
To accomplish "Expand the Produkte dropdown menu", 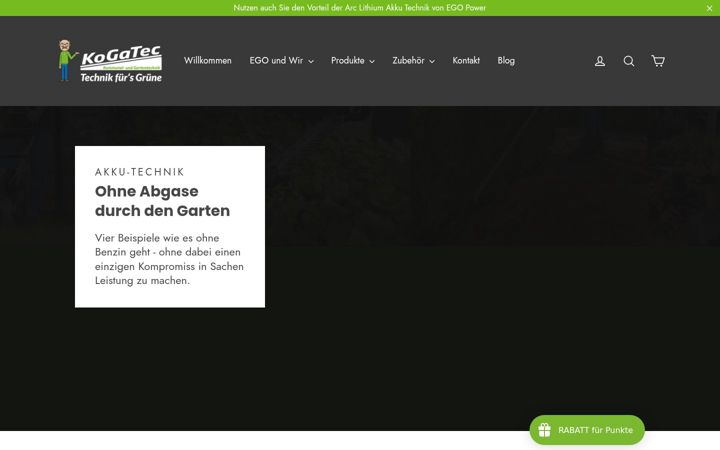I will coord(353,61).
